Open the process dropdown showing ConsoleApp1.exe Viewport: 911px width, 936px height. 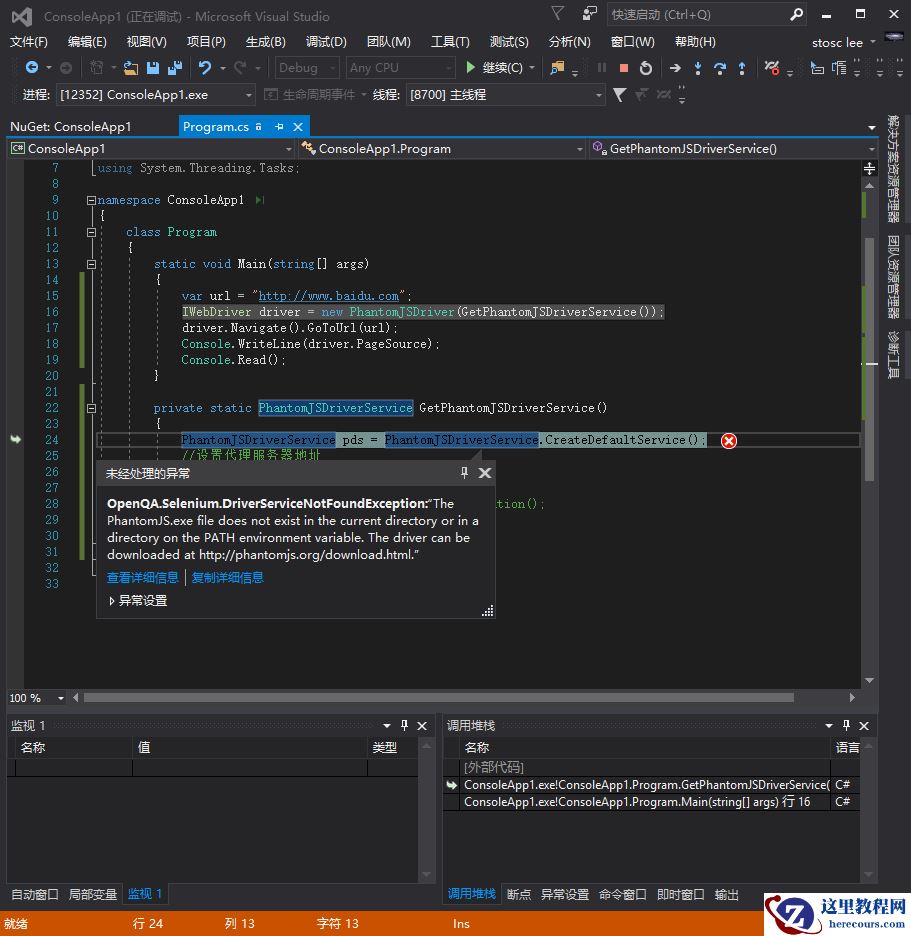point(248,95)
